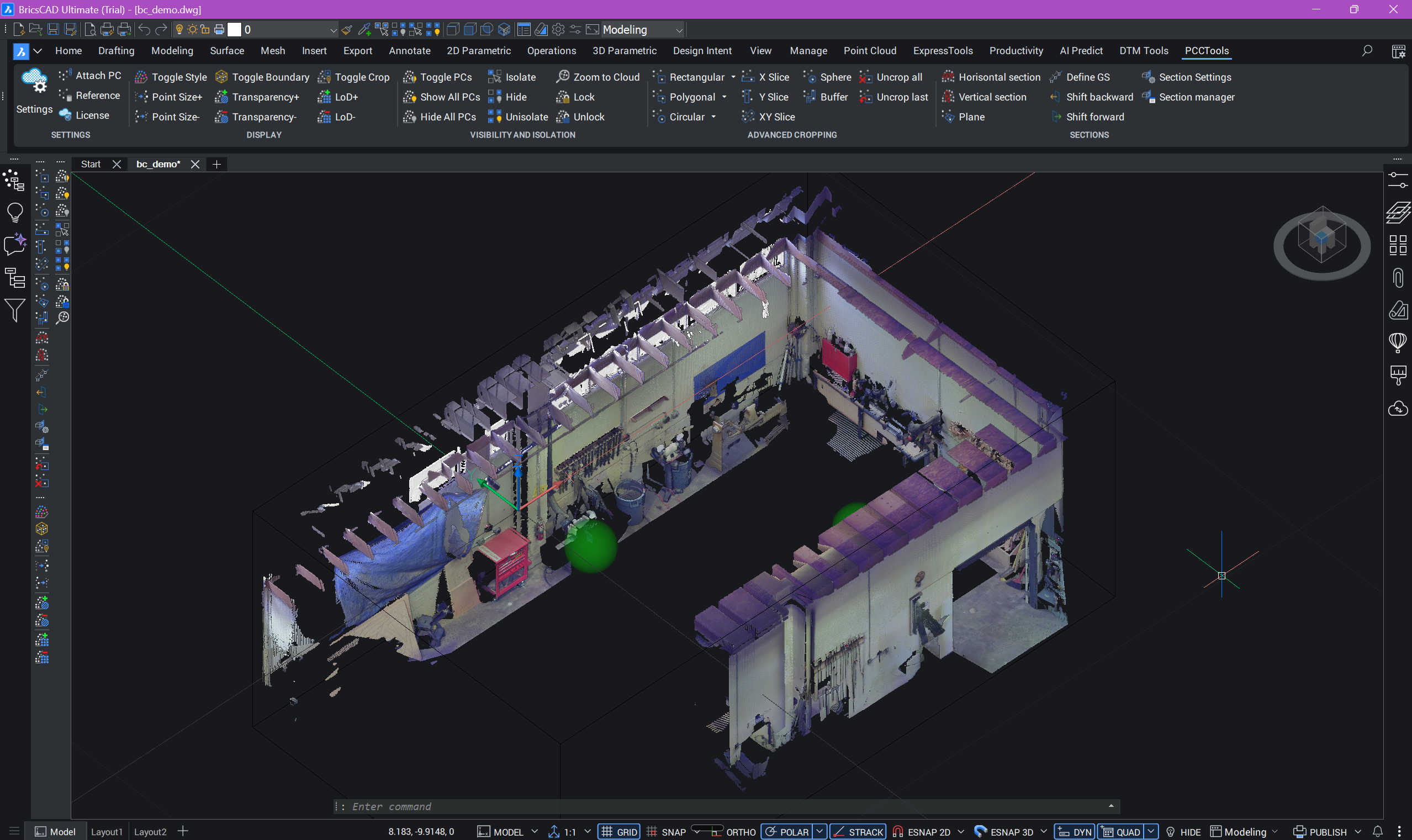Open the Point Cloud ribbon tab
This screenshot has width=1412, height=840.
click(870, 50)
